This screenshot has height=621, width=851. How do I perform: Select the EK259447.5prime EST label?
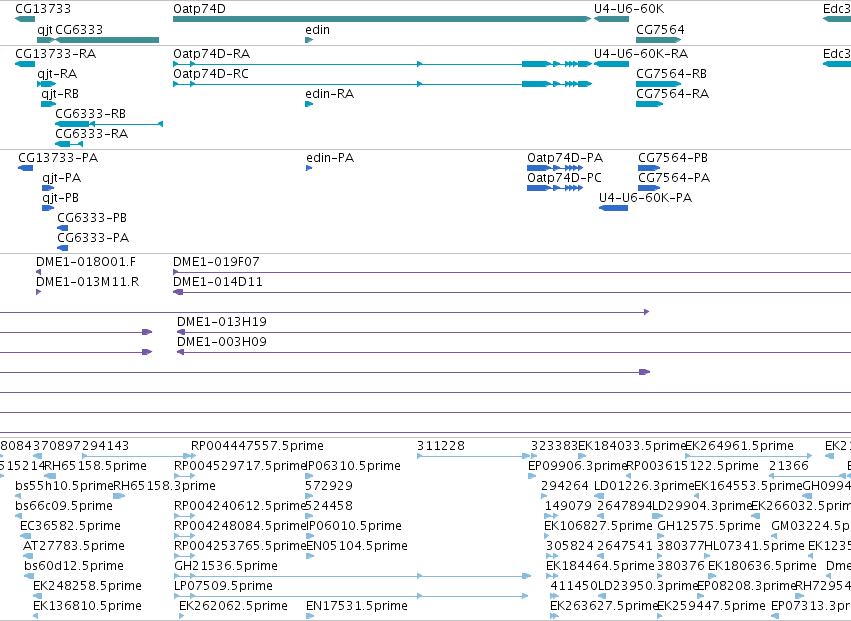[711, 607]
